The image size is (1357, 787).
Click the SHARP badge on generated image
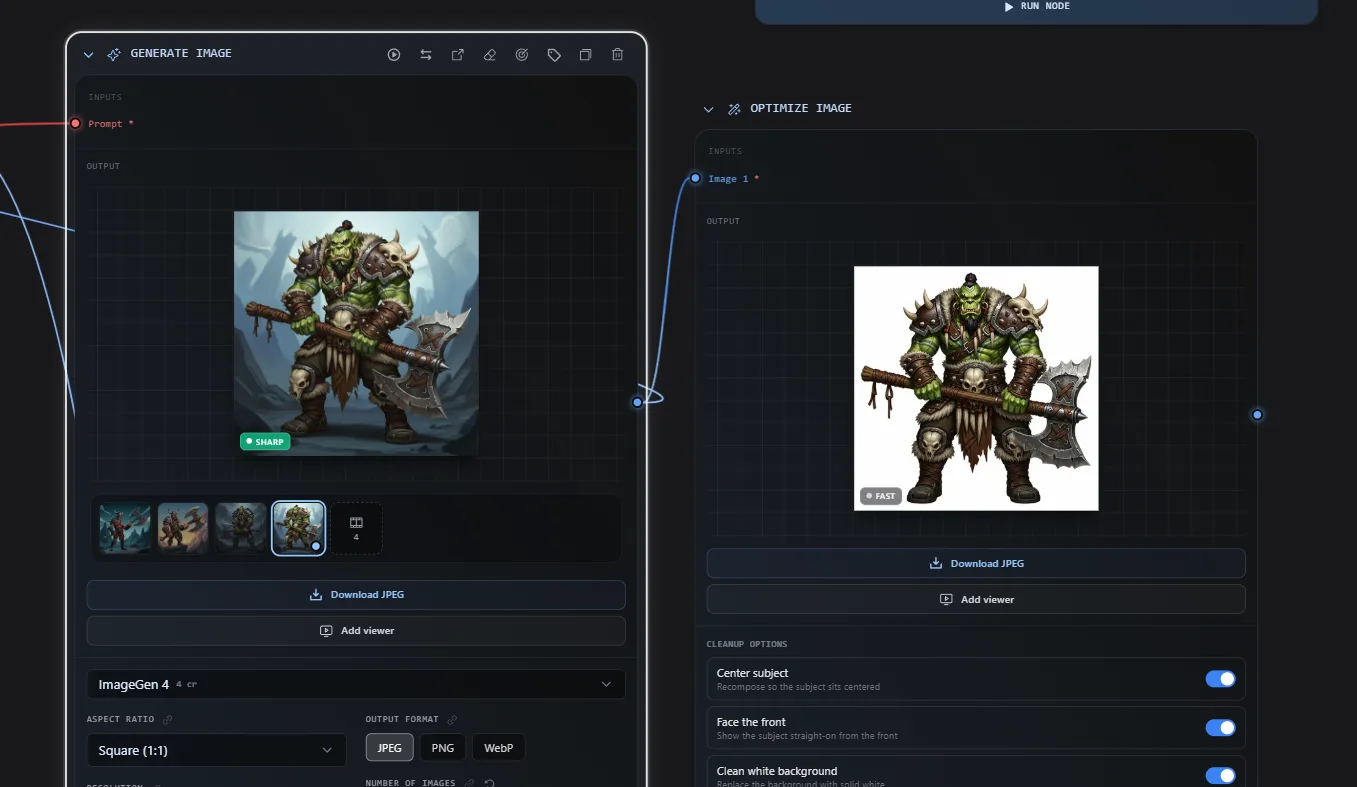point(265,441)
